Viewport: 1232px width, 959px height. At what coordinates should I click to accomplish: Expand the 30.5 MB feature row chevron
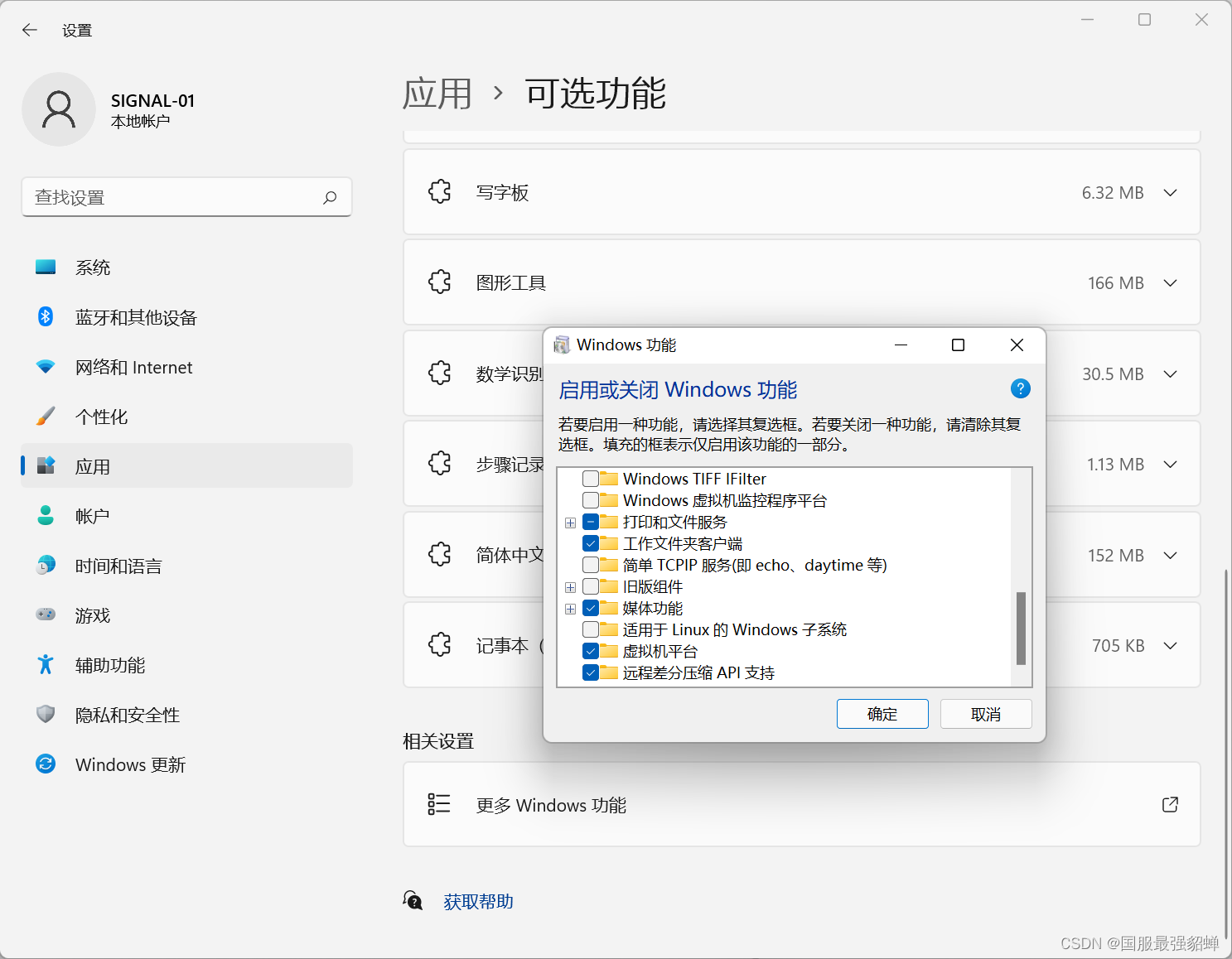(1170, 374)
